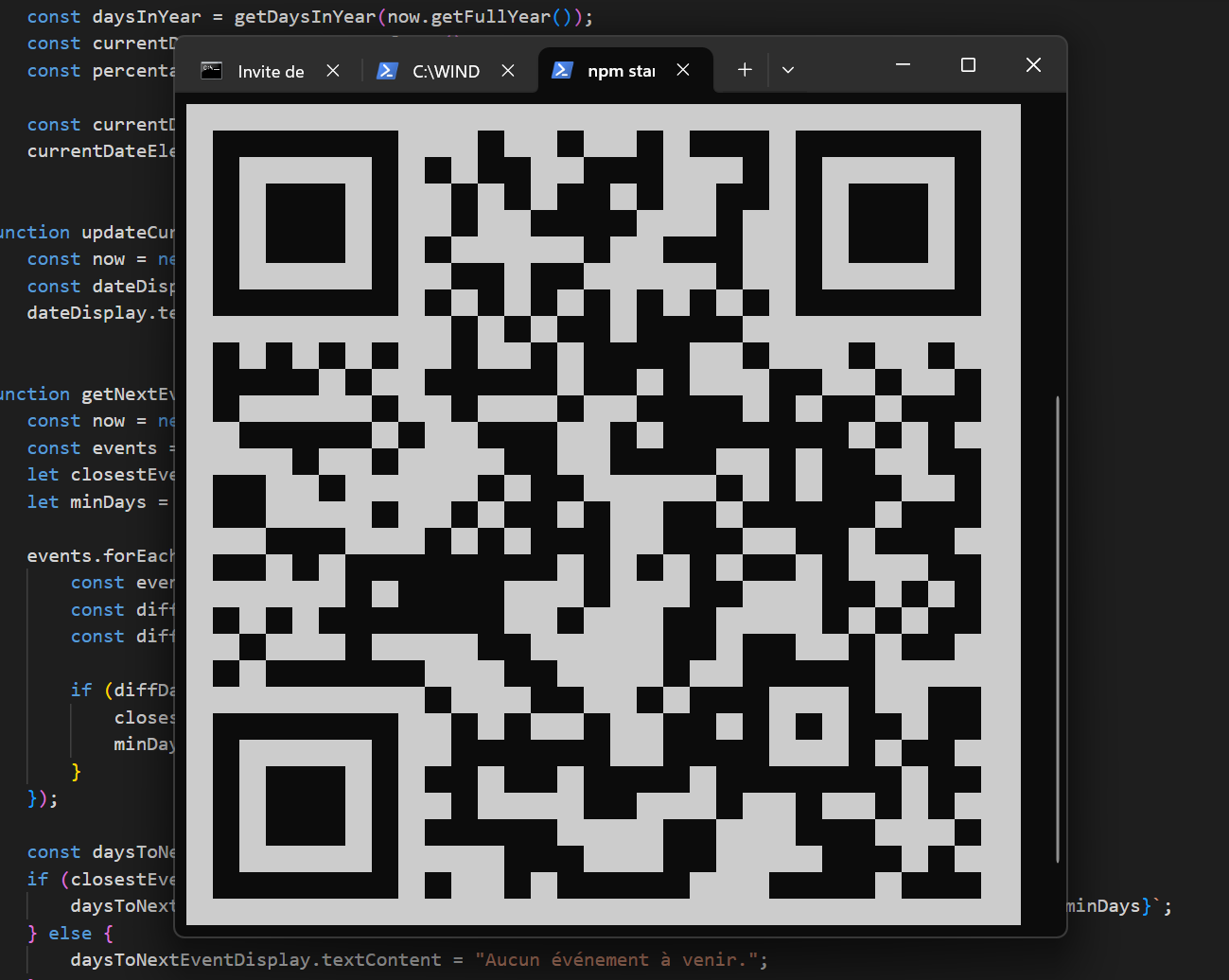Maximize the terminal window

tap(968, 65)
